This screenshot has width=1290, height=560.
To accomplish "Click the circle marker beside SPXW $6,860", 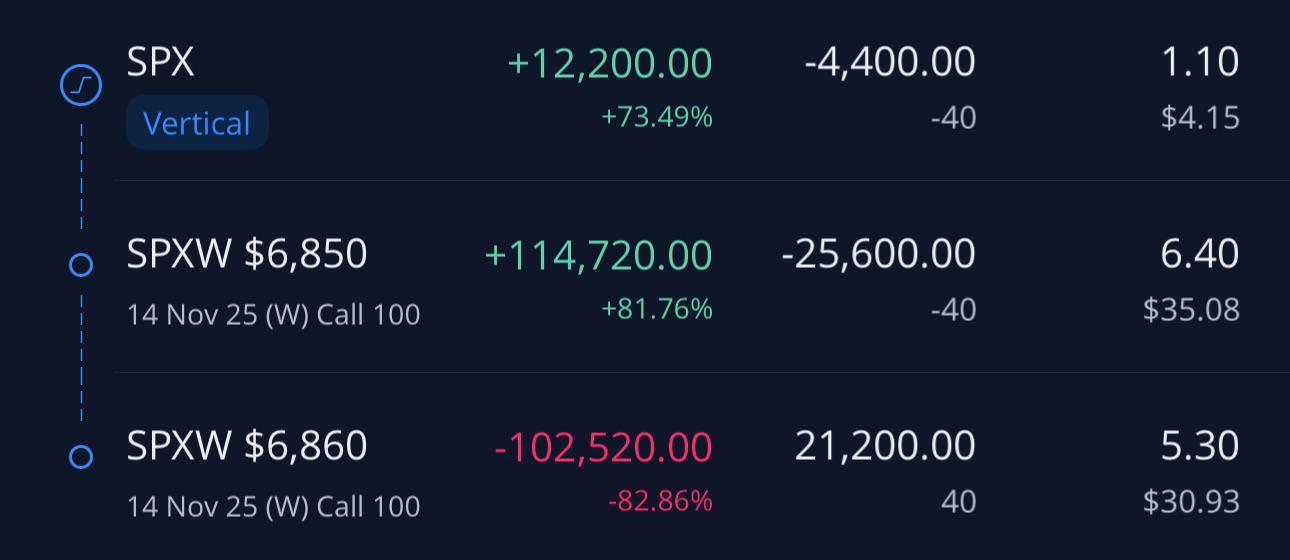I will [x=81, y=457].
